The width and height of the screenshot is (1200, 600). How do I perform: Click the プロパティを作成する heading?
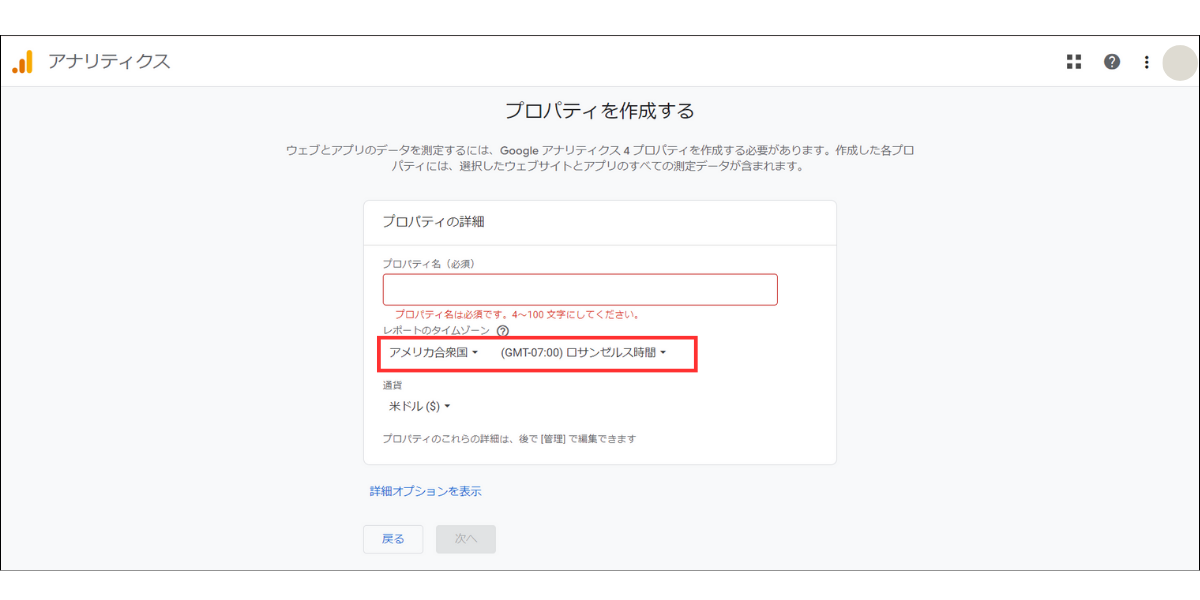coord(599,111)
